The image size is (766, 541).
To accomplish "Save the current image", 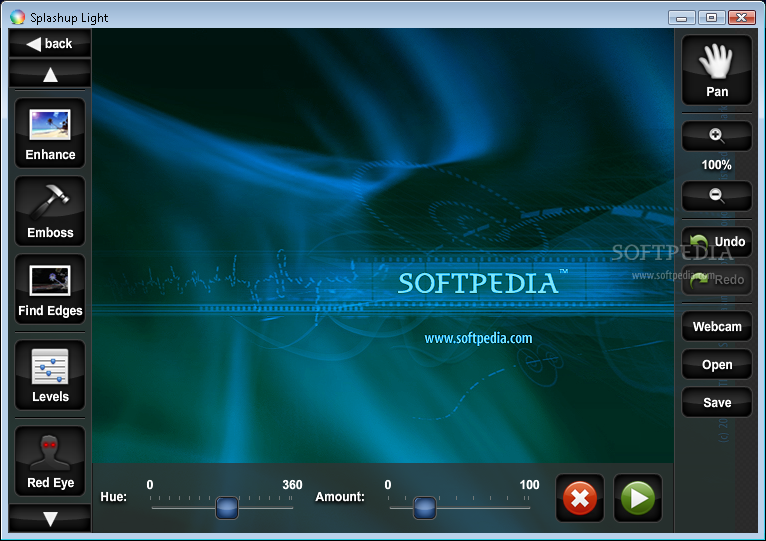I will pyautogui.click(x=717, y=403).
